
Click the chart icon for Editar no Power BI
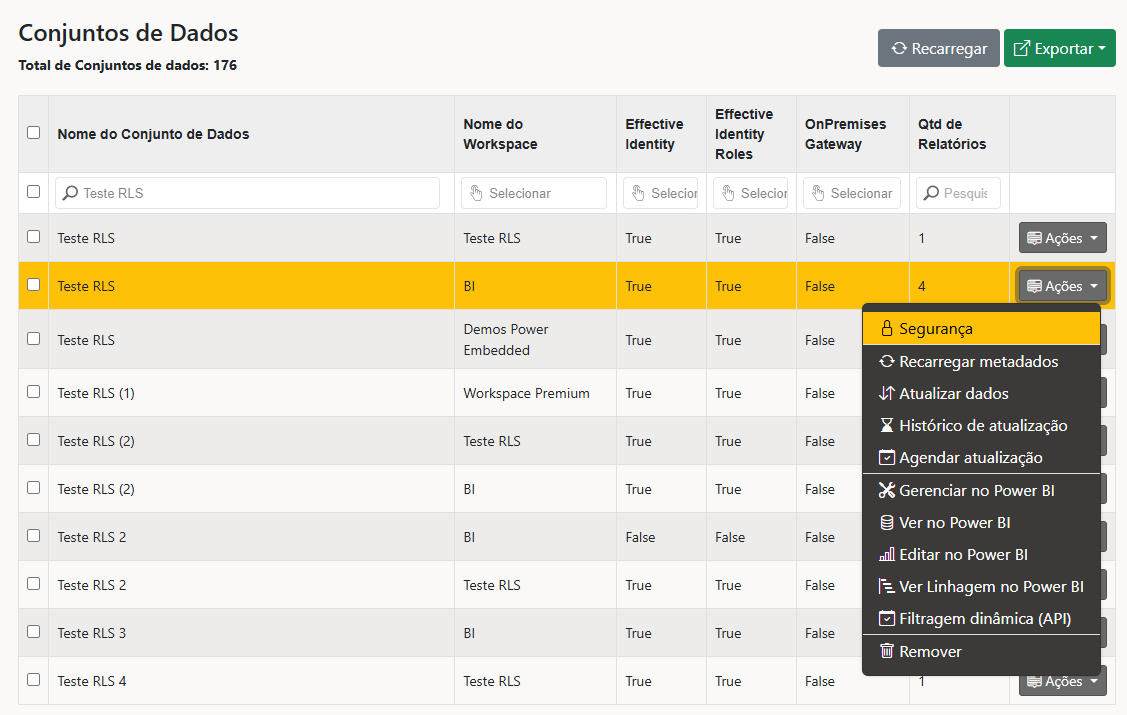pyautogui.click(x=887, y=554)
